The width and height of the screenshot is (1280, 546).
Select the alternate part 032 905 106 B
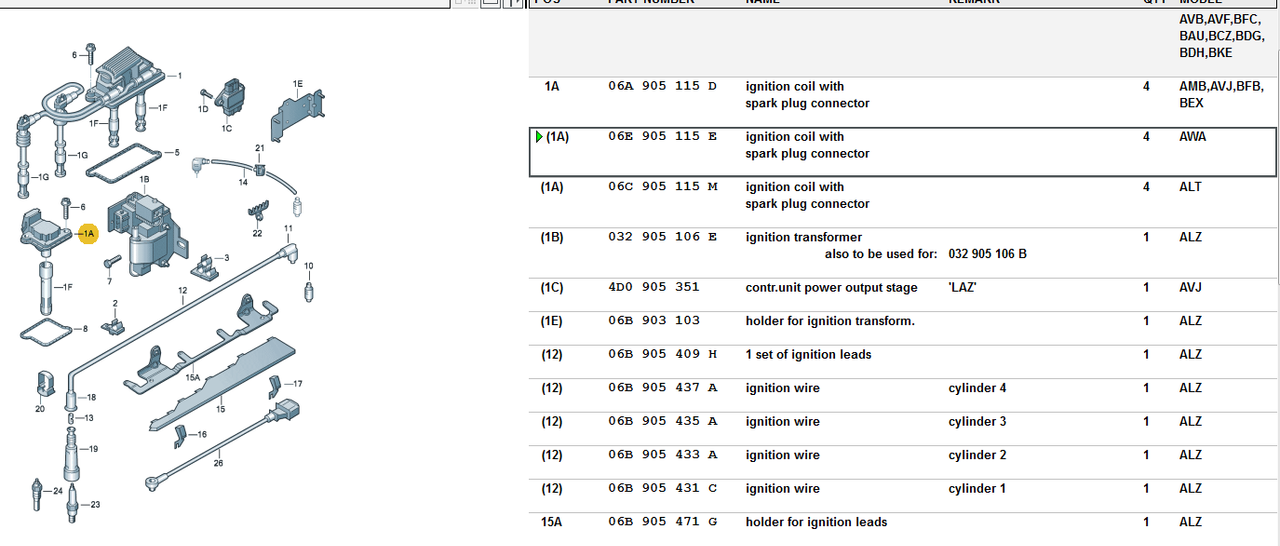pos(987,254)
